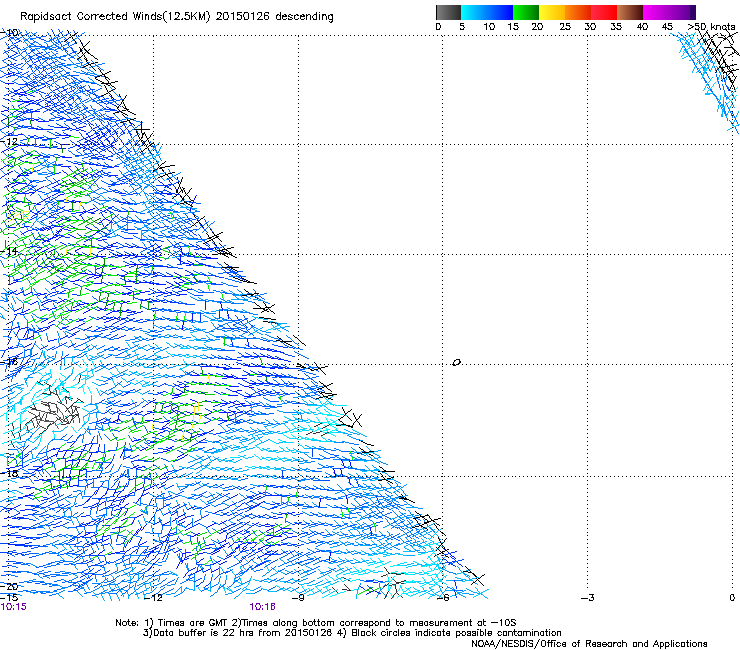Pick the red 30–35 knots legend segment
Image resolution: width=740 pixels, height=650 pixels.
[604, 13]
